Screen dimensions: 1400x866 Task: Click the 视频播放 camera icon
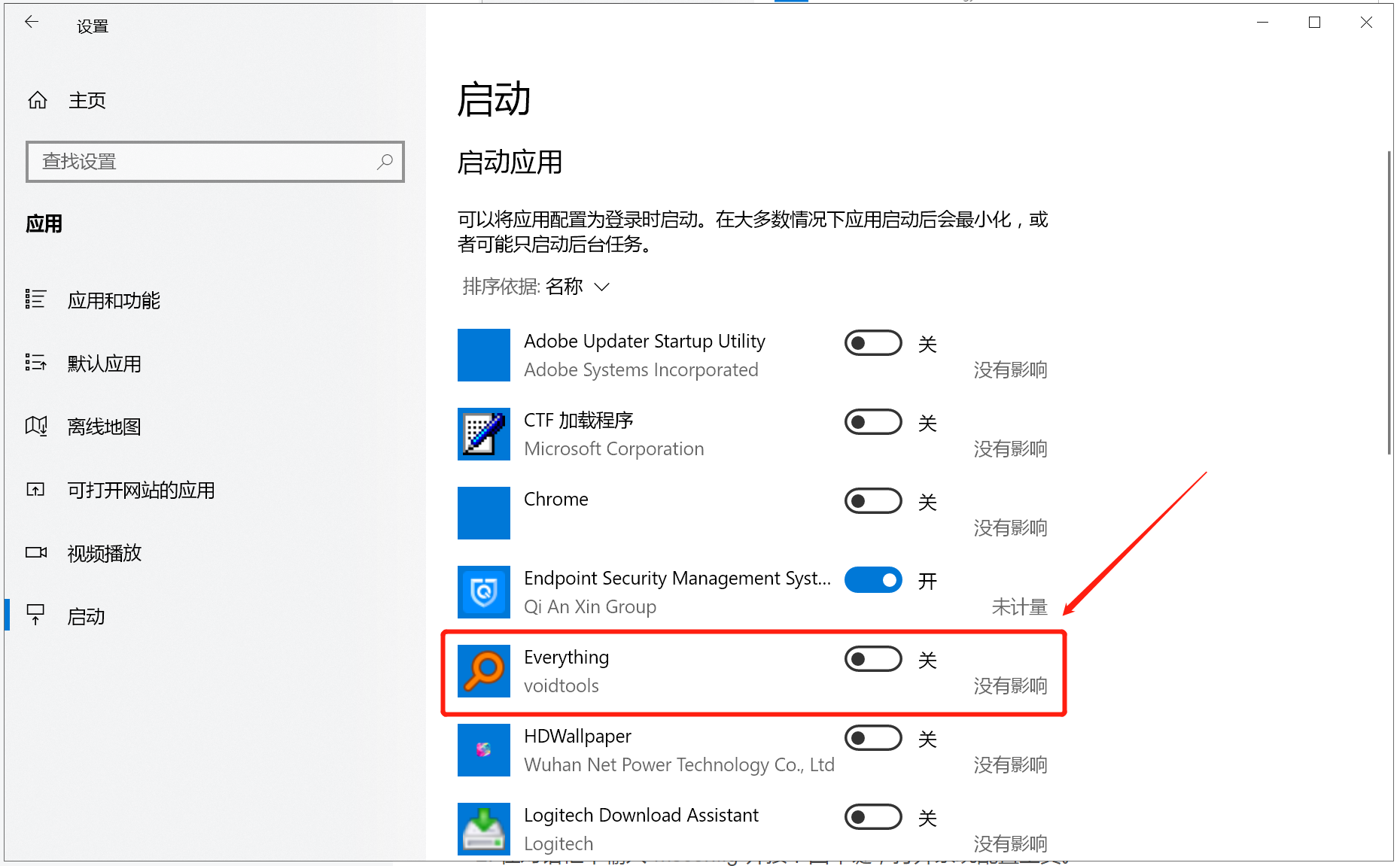[35, 552]
